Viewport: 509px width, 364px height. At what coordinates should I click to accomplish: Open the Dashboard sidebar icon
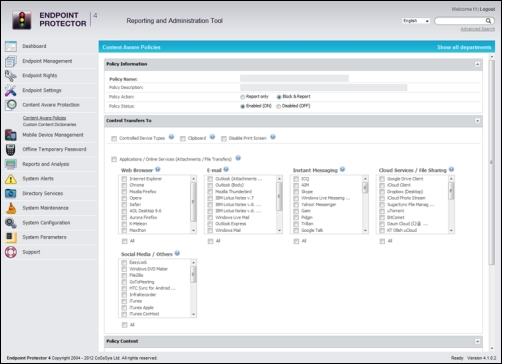[x=11, y=46]
